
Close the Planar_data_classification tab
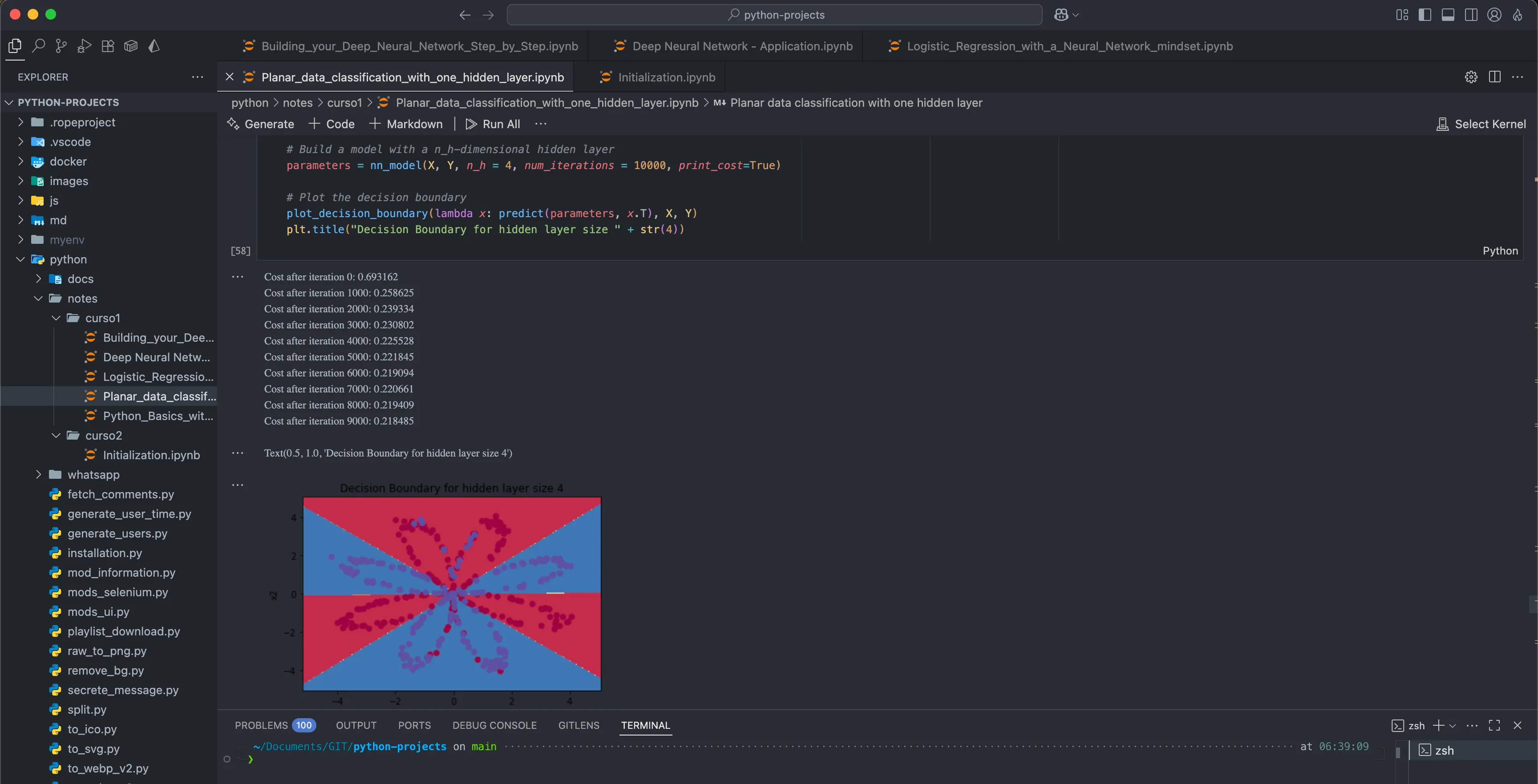pyautogui.click(x=229, y=77)
